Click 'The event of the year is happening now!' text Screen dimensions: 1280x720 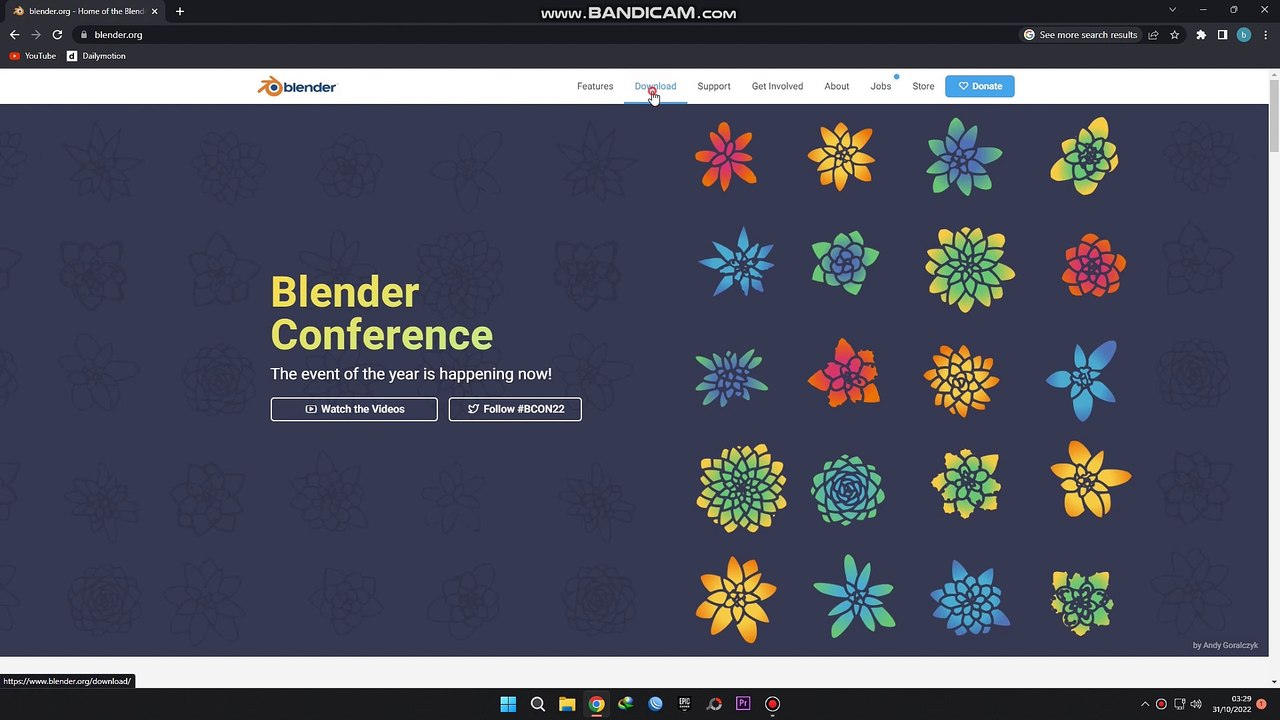411,374
